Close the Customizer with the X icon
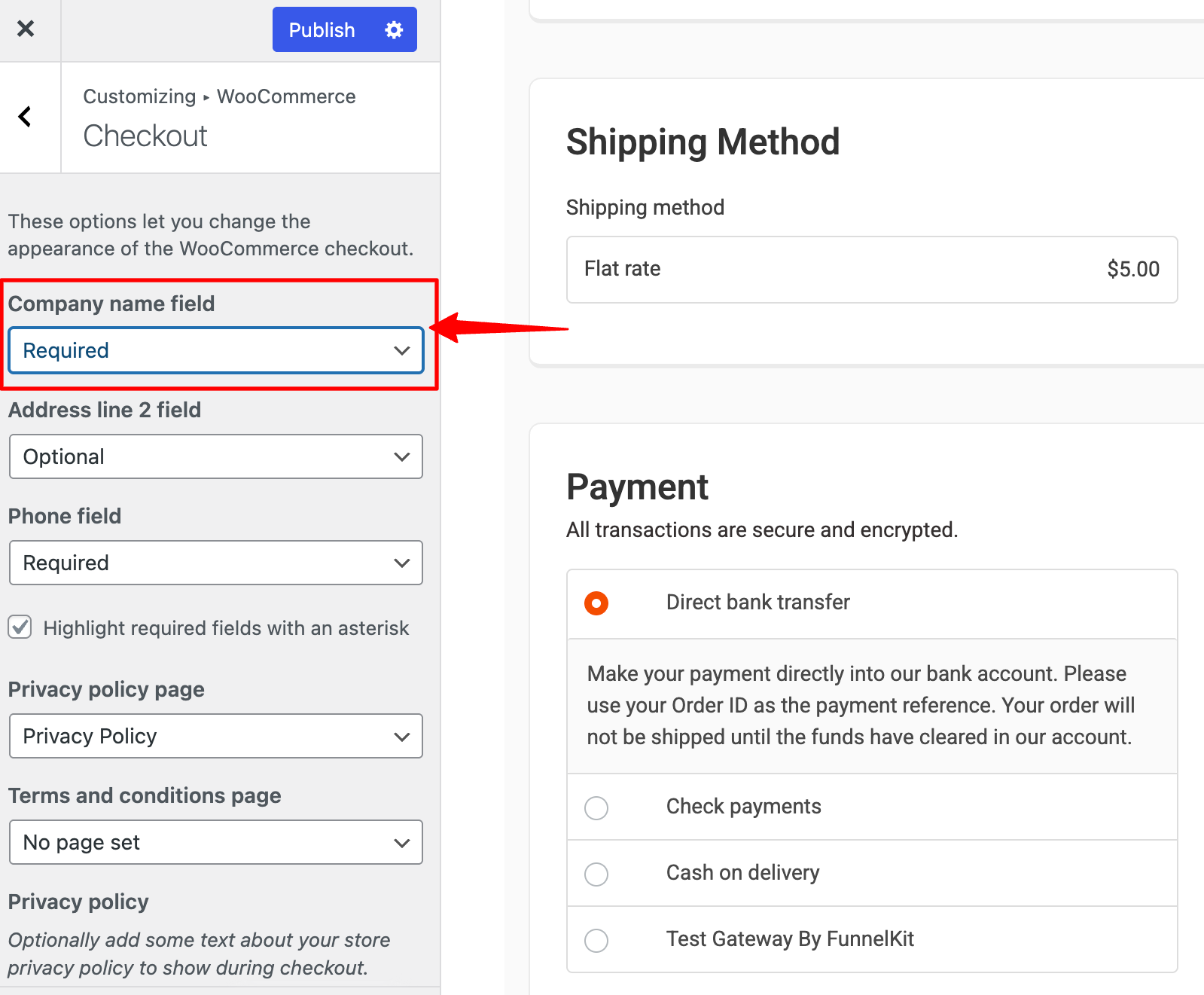The height and width of the screenshot is (995, 1204). click(26, 29)
